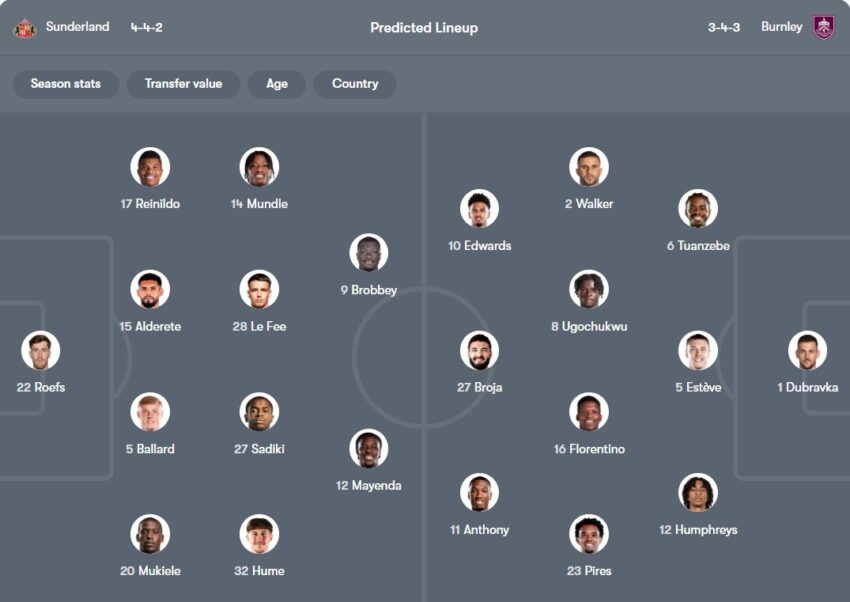850x602 pixels.
Task: Click Dubravka's player photo
Action: coord(807,351)
